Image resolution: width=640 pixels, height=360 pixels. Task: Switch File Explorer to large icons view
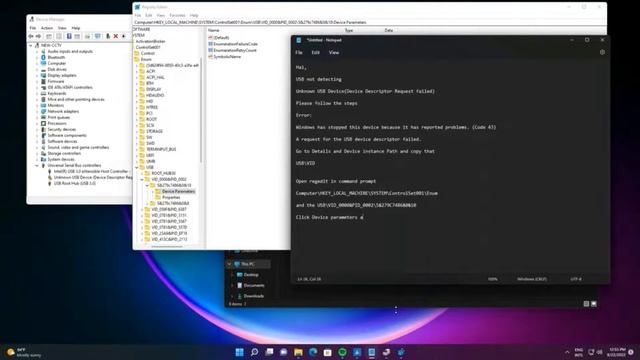[594, 304]
